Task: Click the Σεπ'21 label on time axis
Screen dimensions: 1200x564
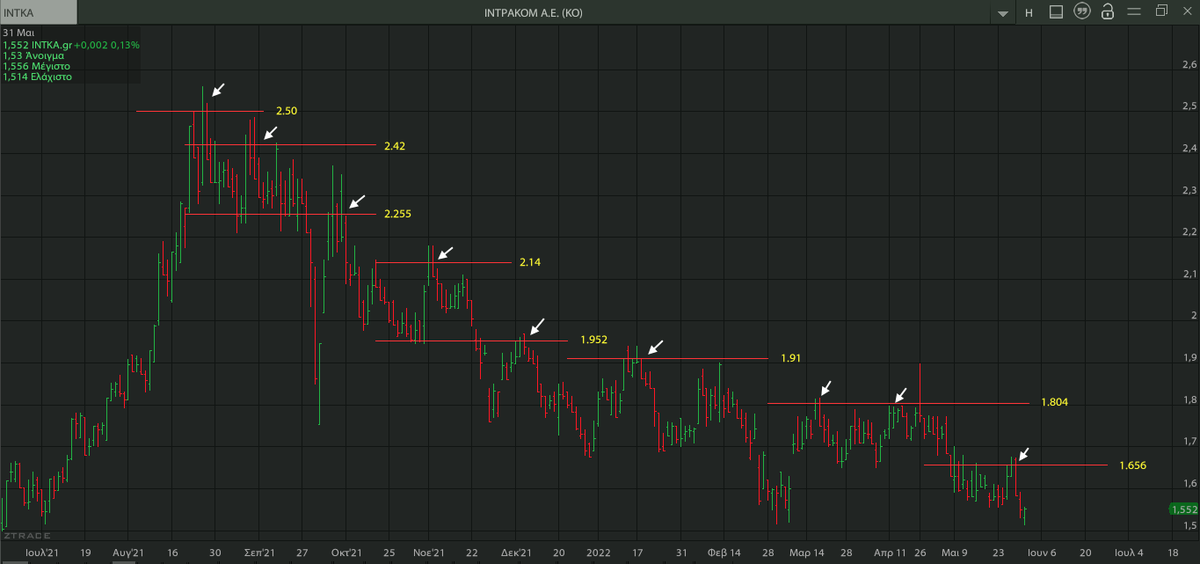Action: [260, 551]
